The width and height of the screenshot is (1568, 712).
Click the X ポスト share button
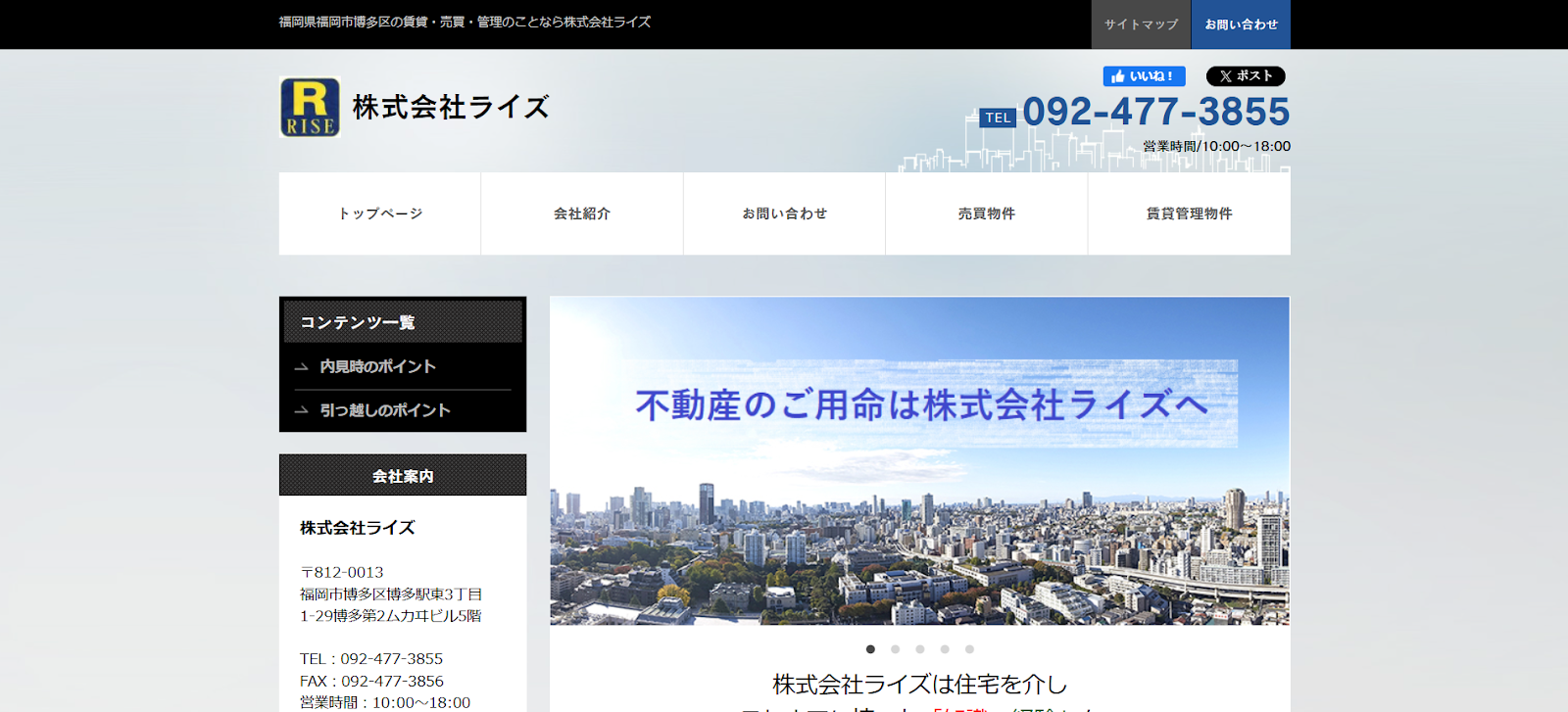point(1245,76)
